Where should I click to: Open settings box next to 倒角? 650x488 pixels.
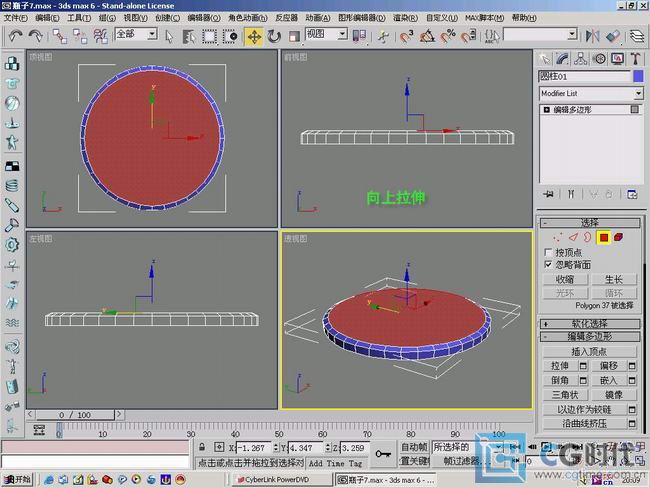click(583, 381)
